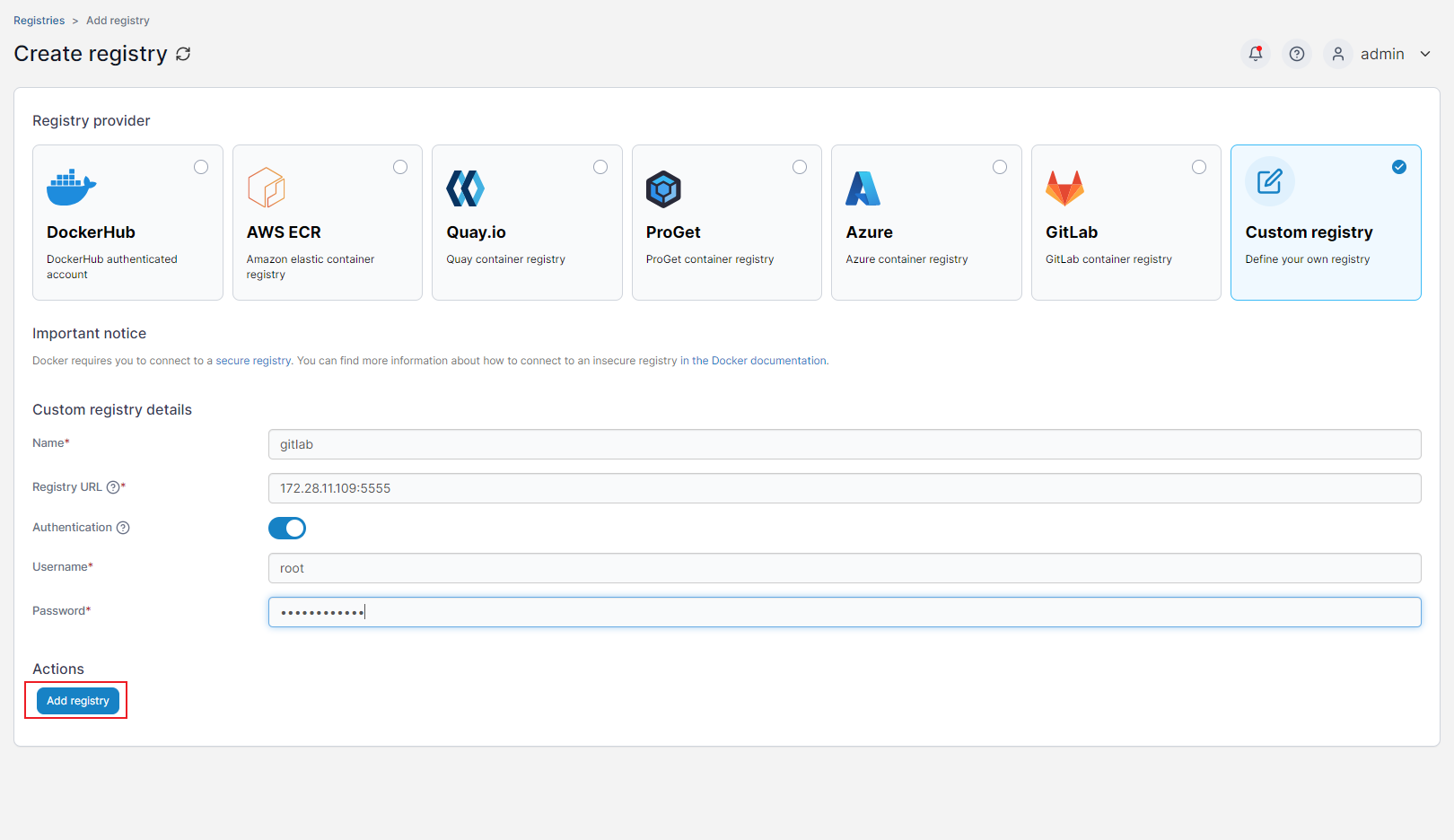Viewport: 1454px width, 840px height.
Task: Click the admin username label
Action: click(x=1382, y=54)
